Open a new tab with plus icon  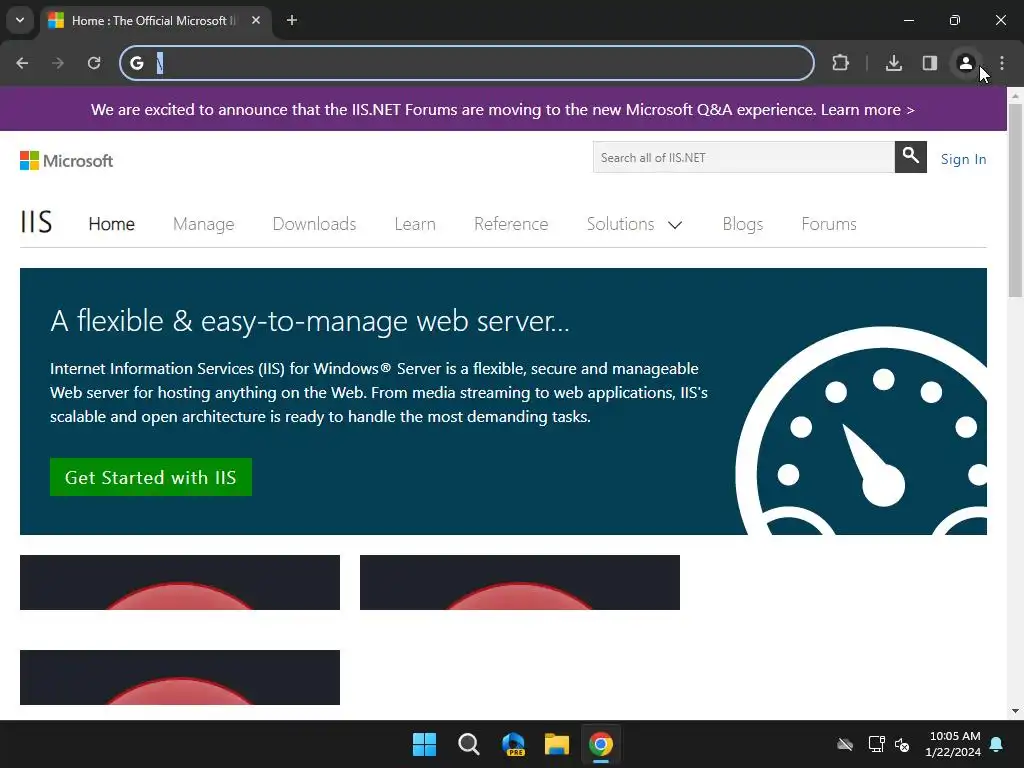point(292,20)
